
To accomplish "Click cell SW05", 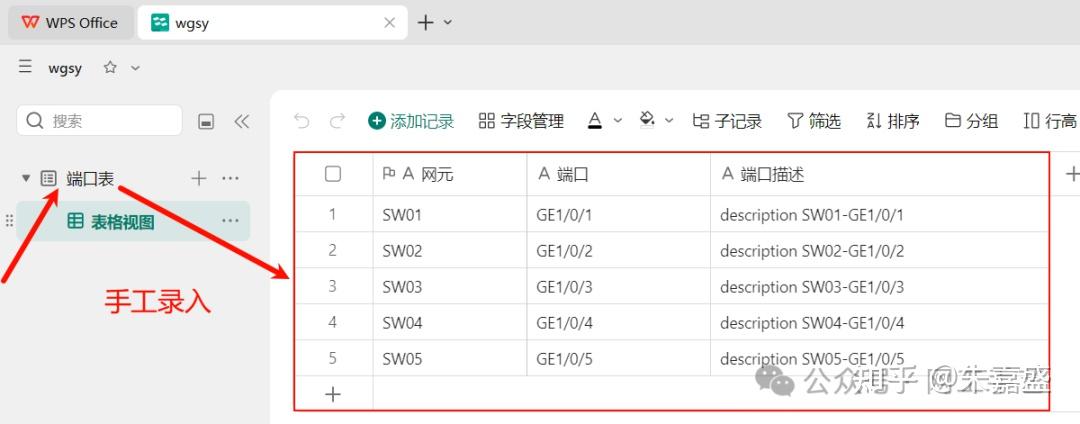I will point(450,359).
